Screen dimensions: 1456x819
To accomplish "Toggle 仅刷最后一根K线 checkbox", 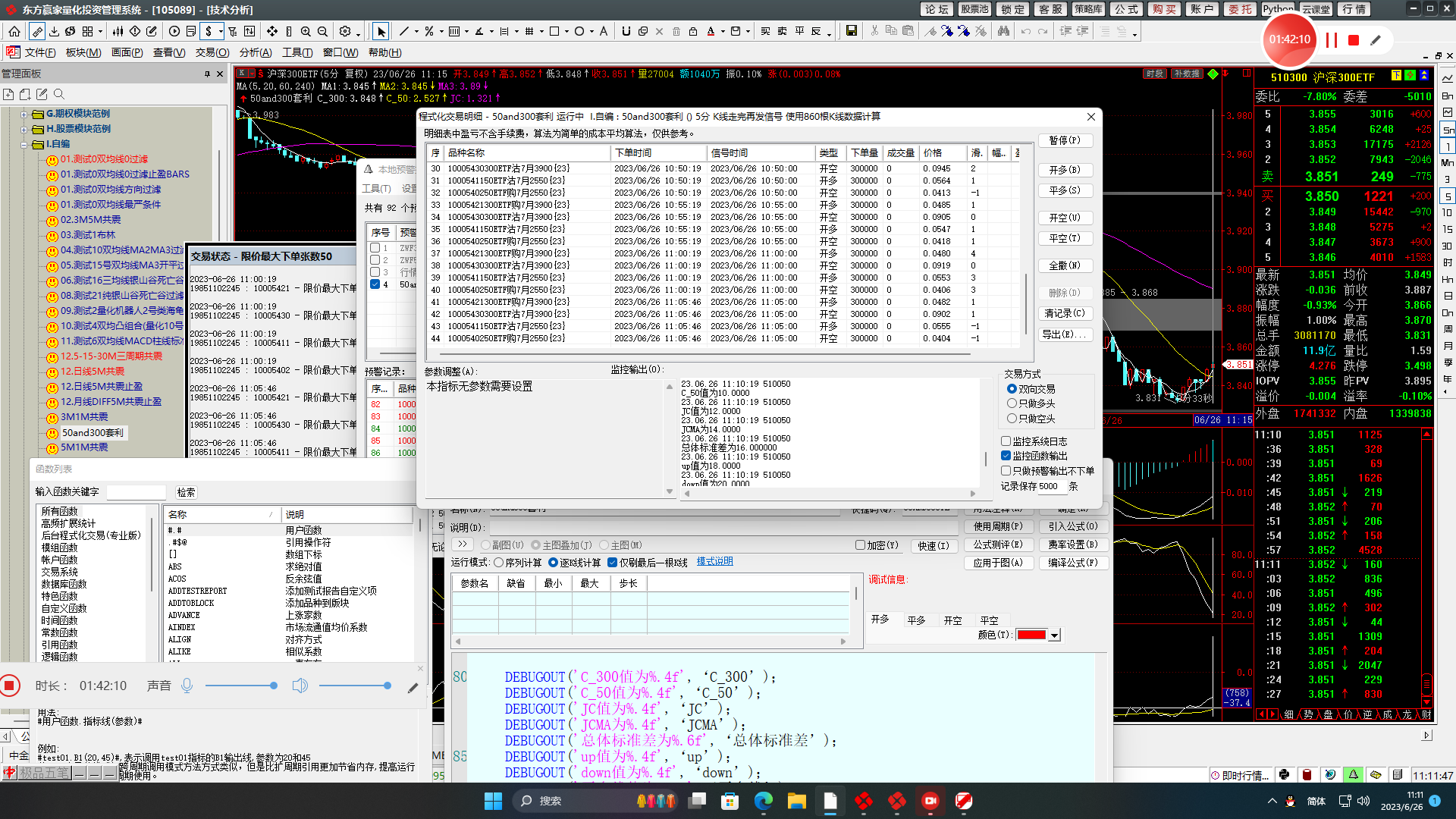I will 612,563.
